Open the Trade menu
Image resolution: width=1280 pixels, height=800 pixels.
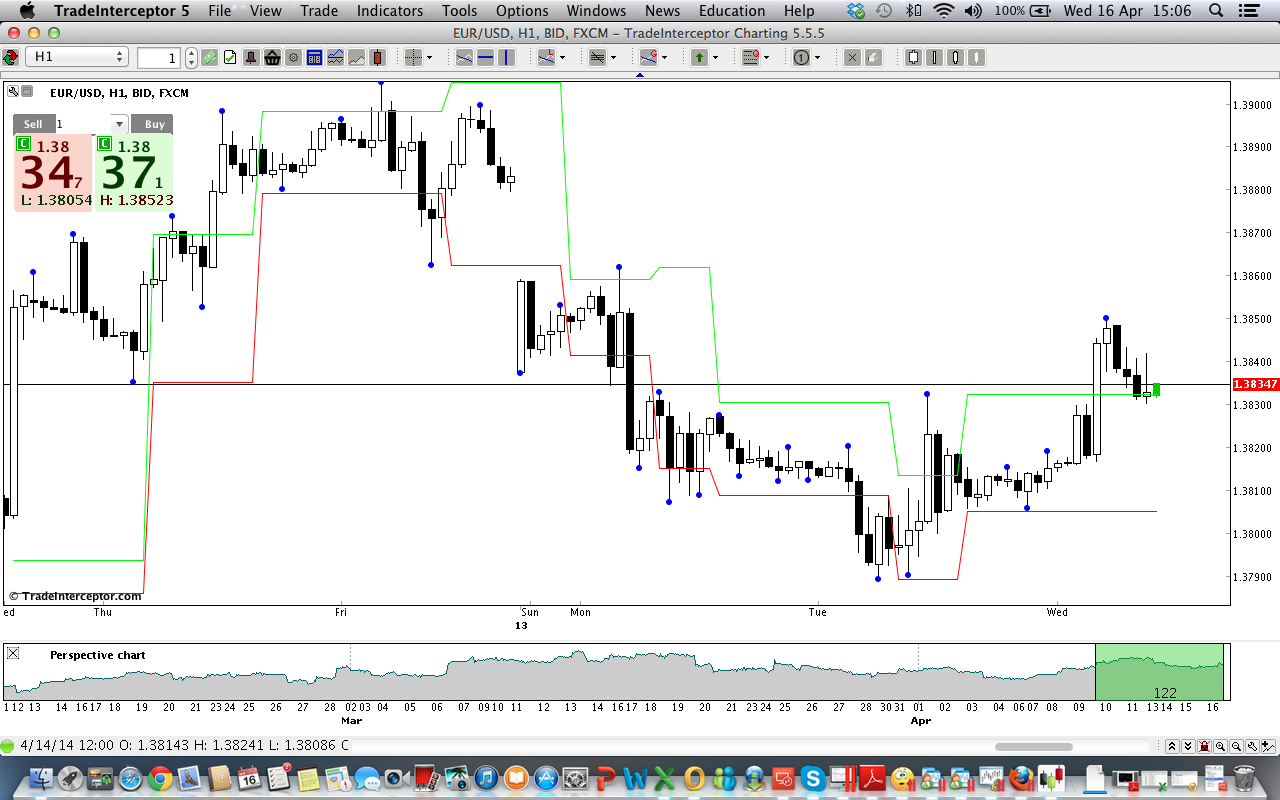click(x=319, y=11)
